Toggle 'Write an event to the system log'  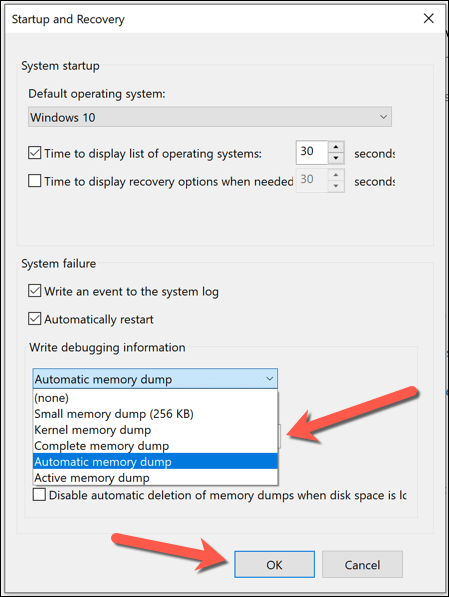(x=35, y=291)
